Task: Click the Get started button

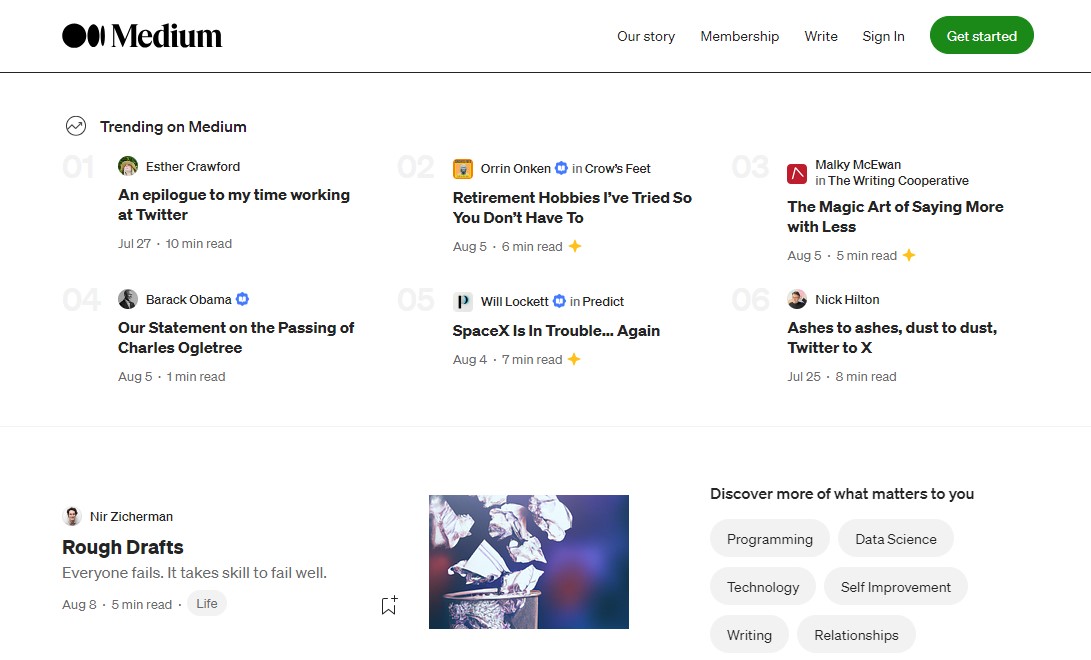Action: [982, 35]
